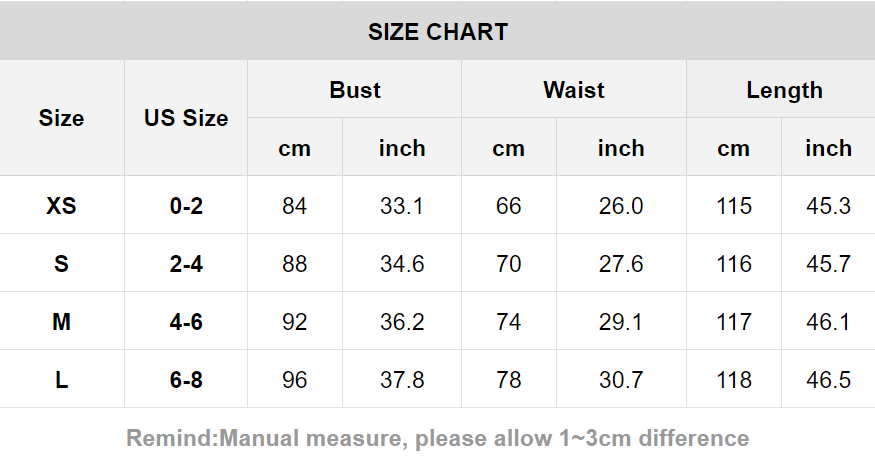Select the 30.7 inch waist value
875x463 pixels.
click(621, 380)
